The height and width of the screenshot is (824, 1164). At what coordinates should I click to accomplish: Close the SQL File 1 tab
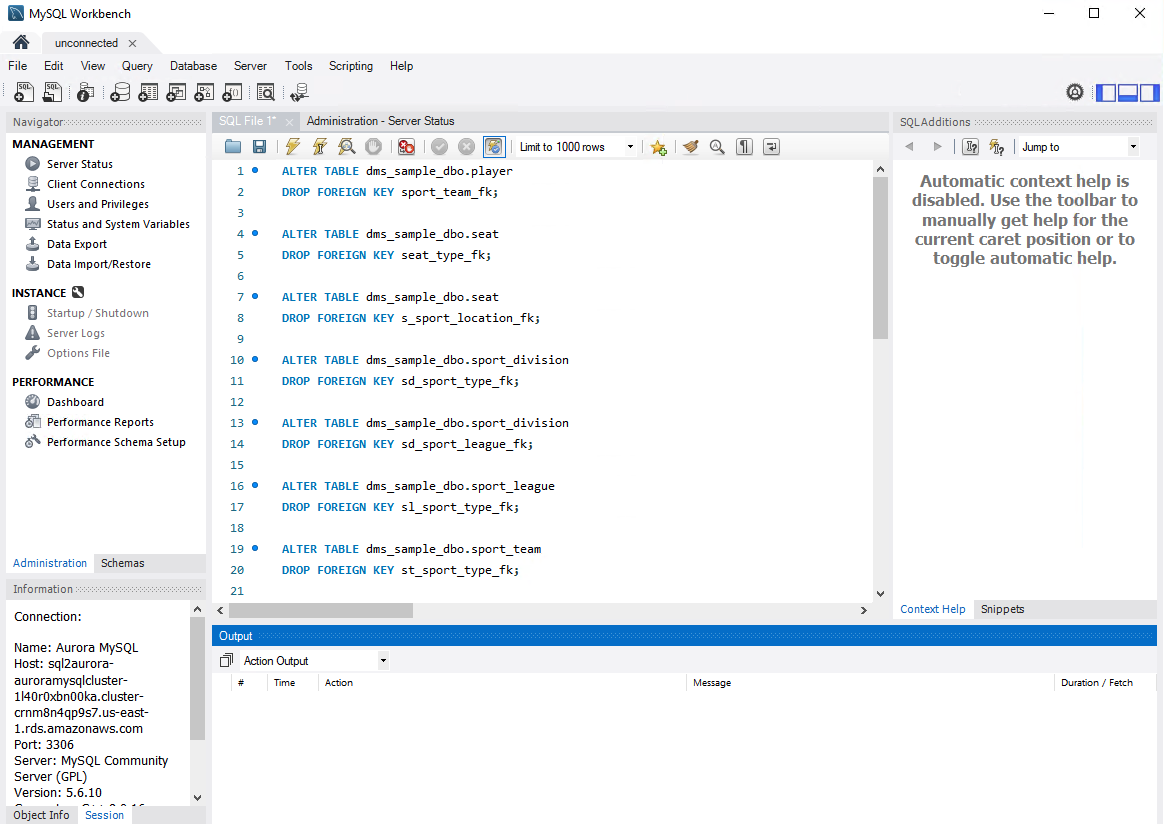pyautogui.click(x=289, y=122)
